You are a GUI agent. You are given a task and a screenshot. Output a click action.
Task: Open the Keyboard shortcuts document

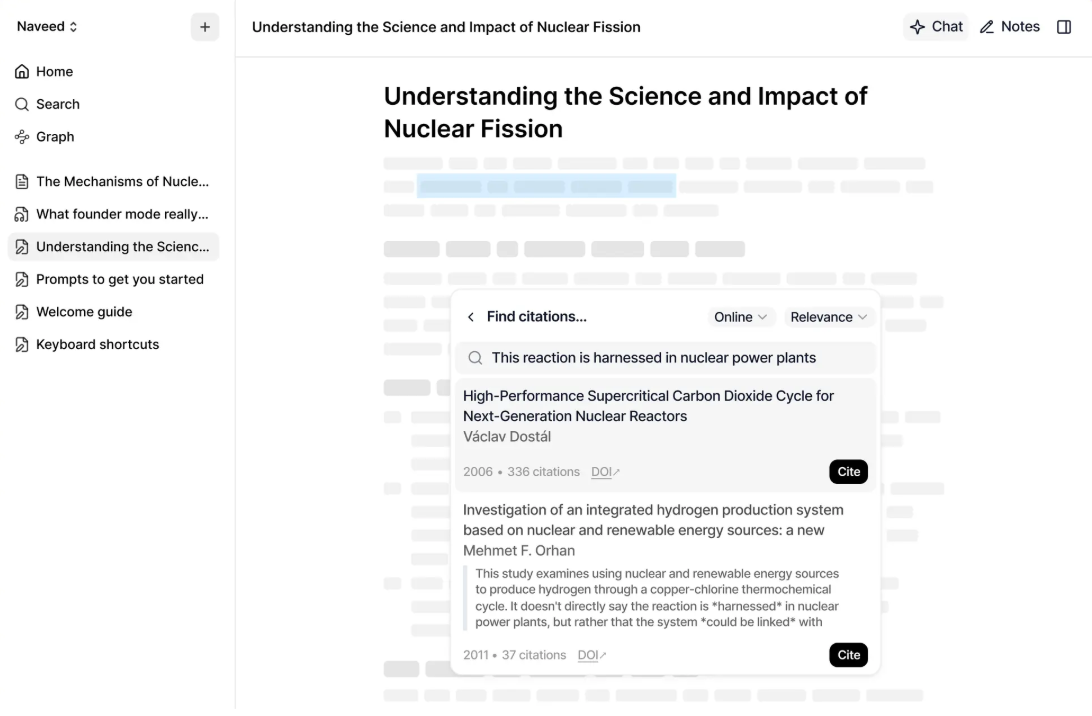(97, 344)
